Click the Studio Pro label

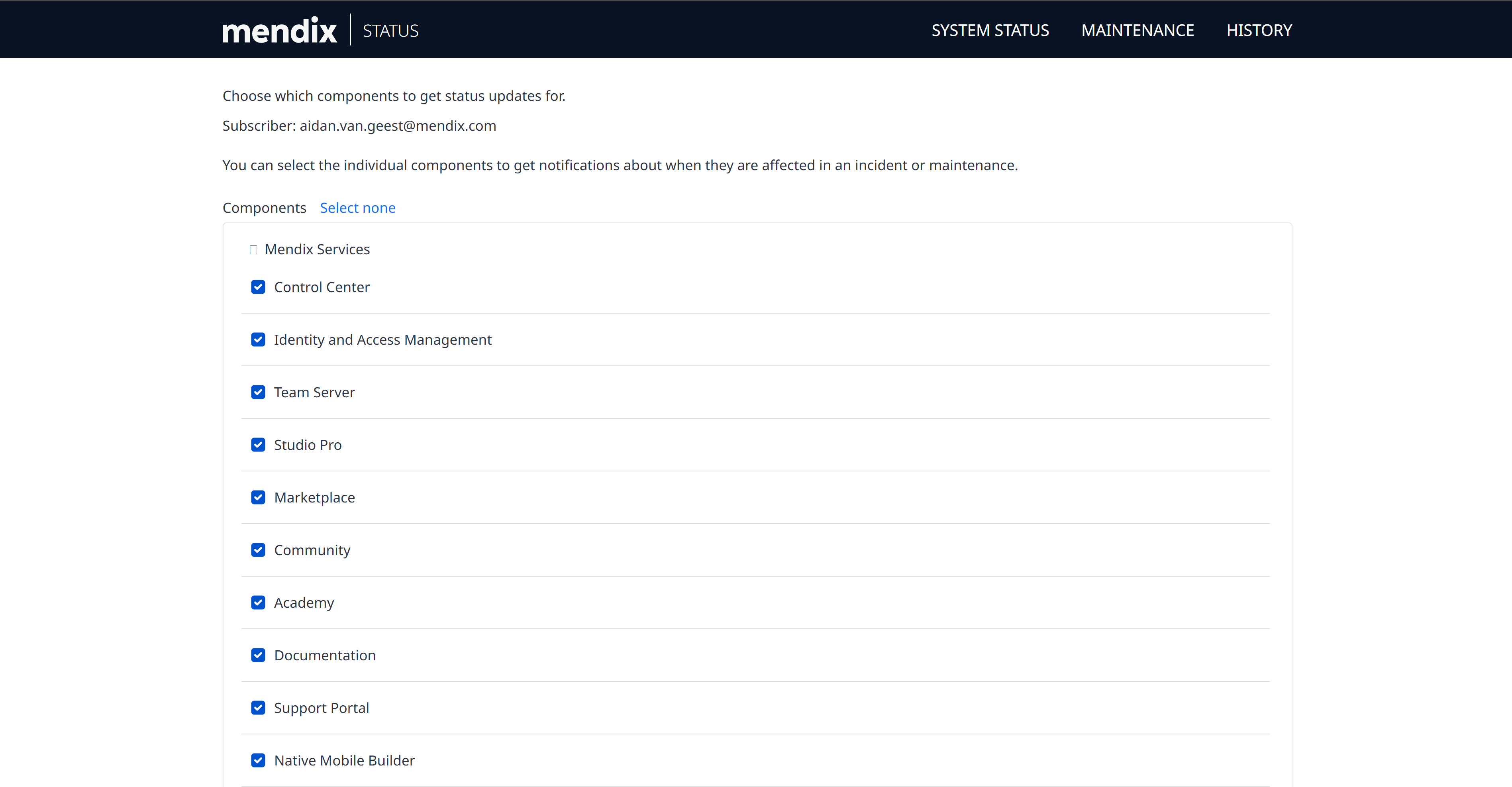point(308,445)
